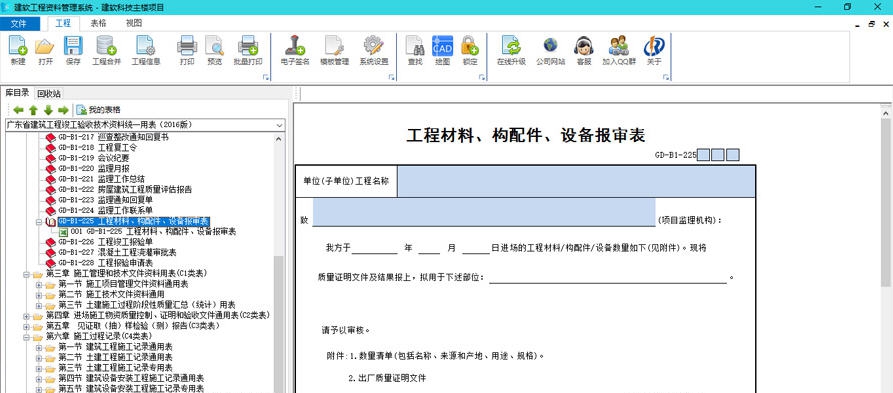893x393 pixels.
Task: Open the 广东省建筑工程竣工验收 template dropdown
Action: point(280,125)
